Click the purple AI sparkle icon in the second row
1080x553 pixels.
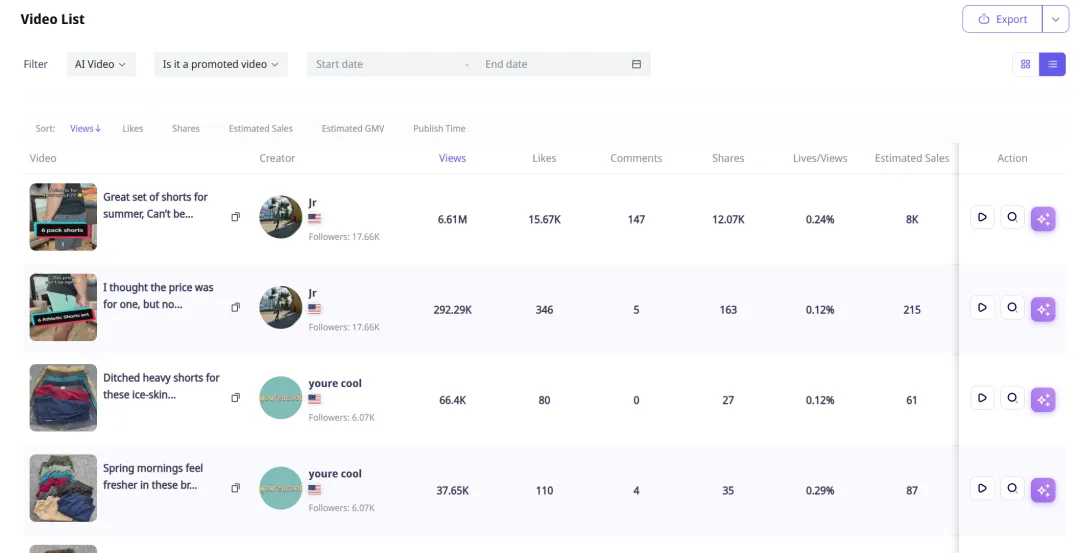click(x=1043, y=309)
